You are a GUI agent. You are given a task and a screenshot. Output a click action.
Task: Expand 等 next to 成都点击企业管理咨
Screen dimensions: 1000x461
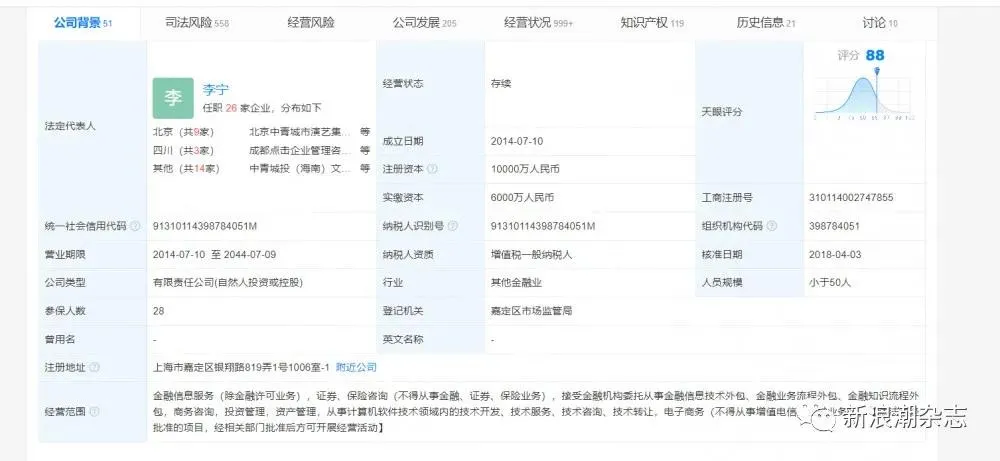pos(365,151)
